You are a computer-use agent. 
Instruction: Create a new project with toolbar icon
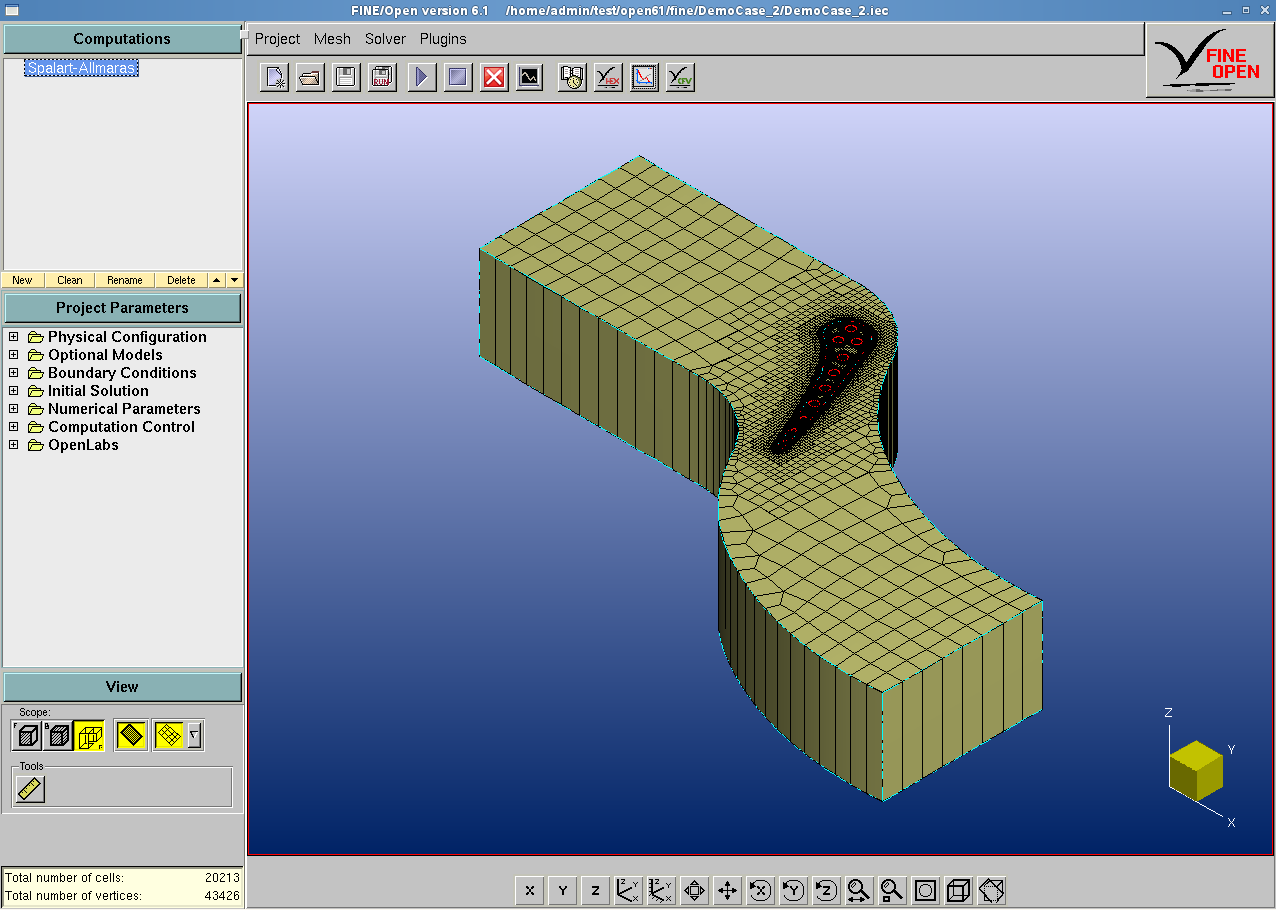tap(274, 77)
